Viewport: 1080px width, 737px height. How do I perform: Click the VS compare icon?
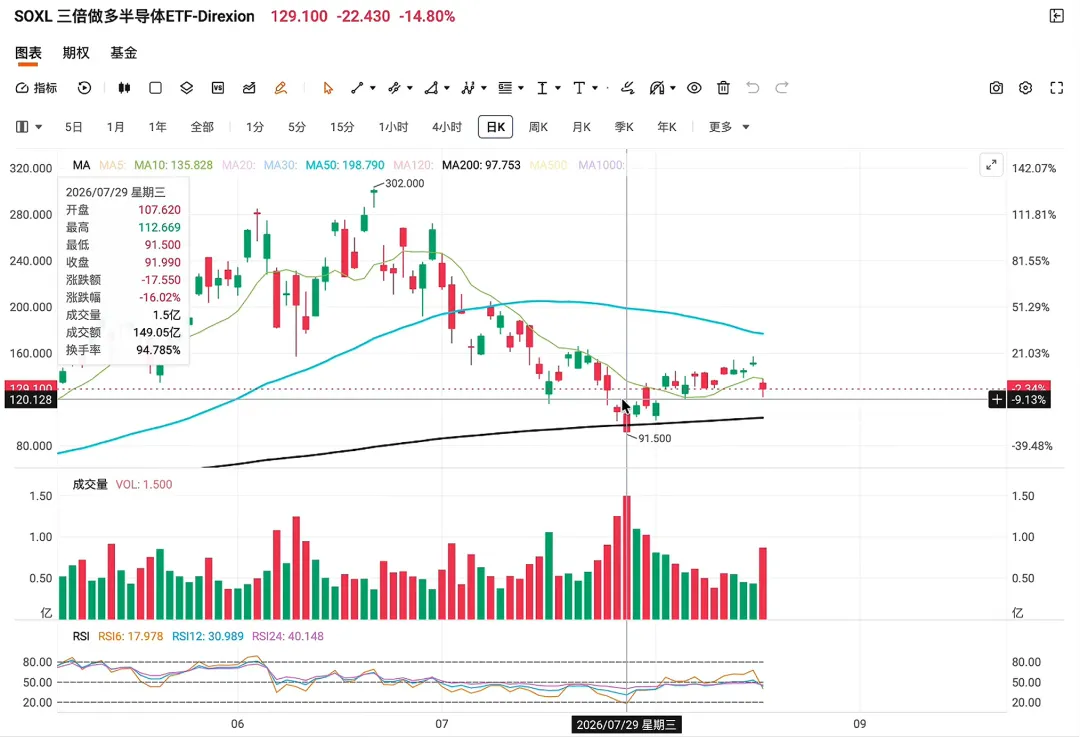[x=218, y=87]
